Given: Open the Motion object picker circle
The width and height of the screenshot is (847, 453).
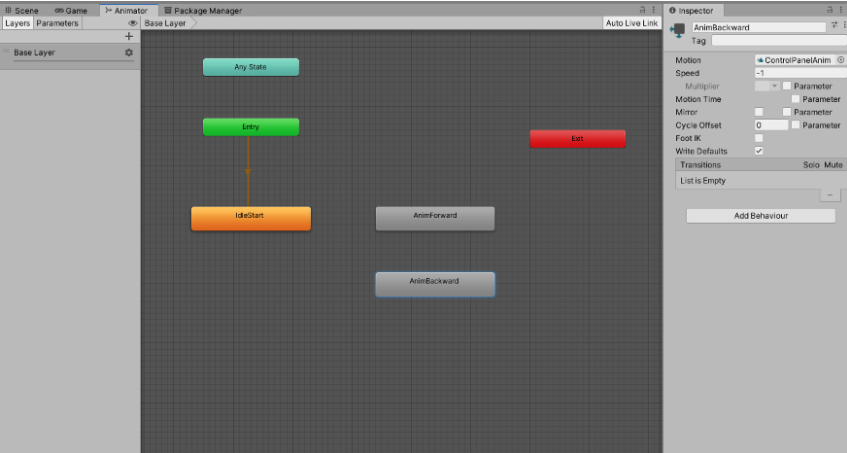Looking at the screenshot, I should [x=840, y=60].
